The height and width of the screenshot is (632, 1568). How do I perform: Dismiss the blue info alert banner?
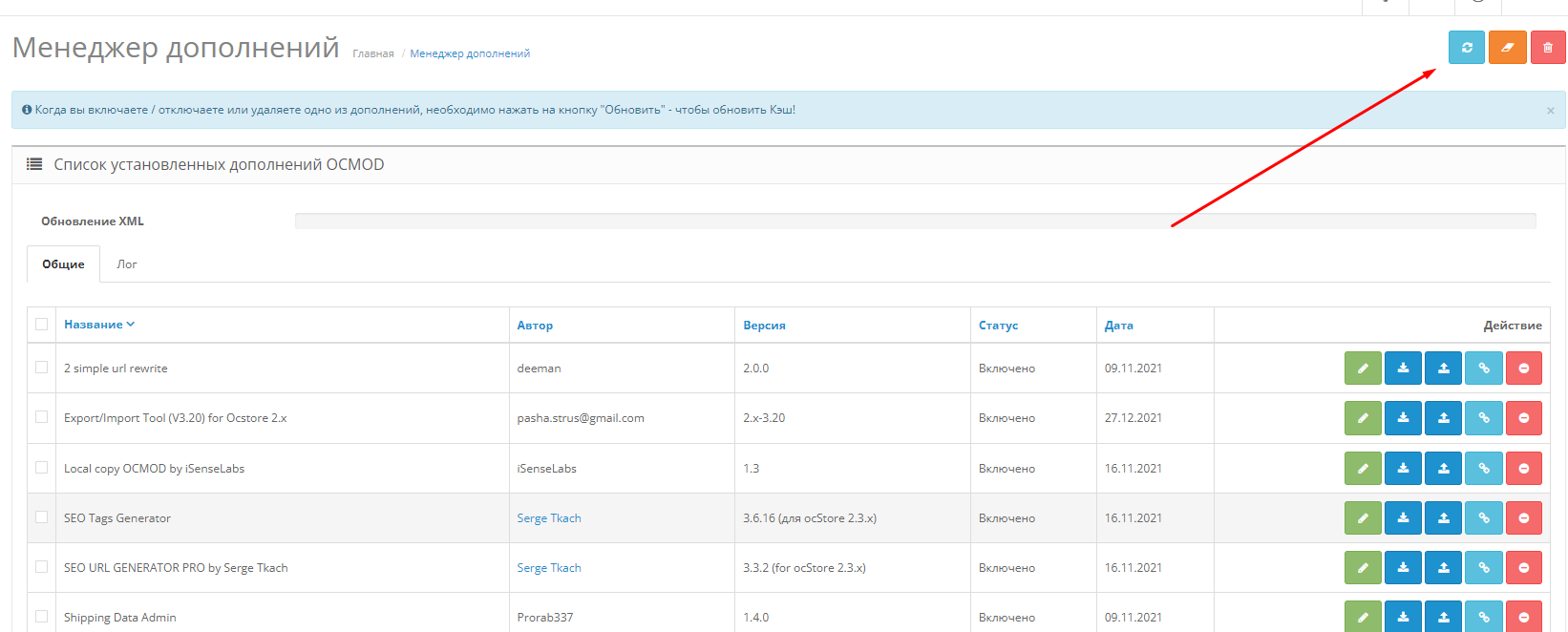(x=1550, y=111)
